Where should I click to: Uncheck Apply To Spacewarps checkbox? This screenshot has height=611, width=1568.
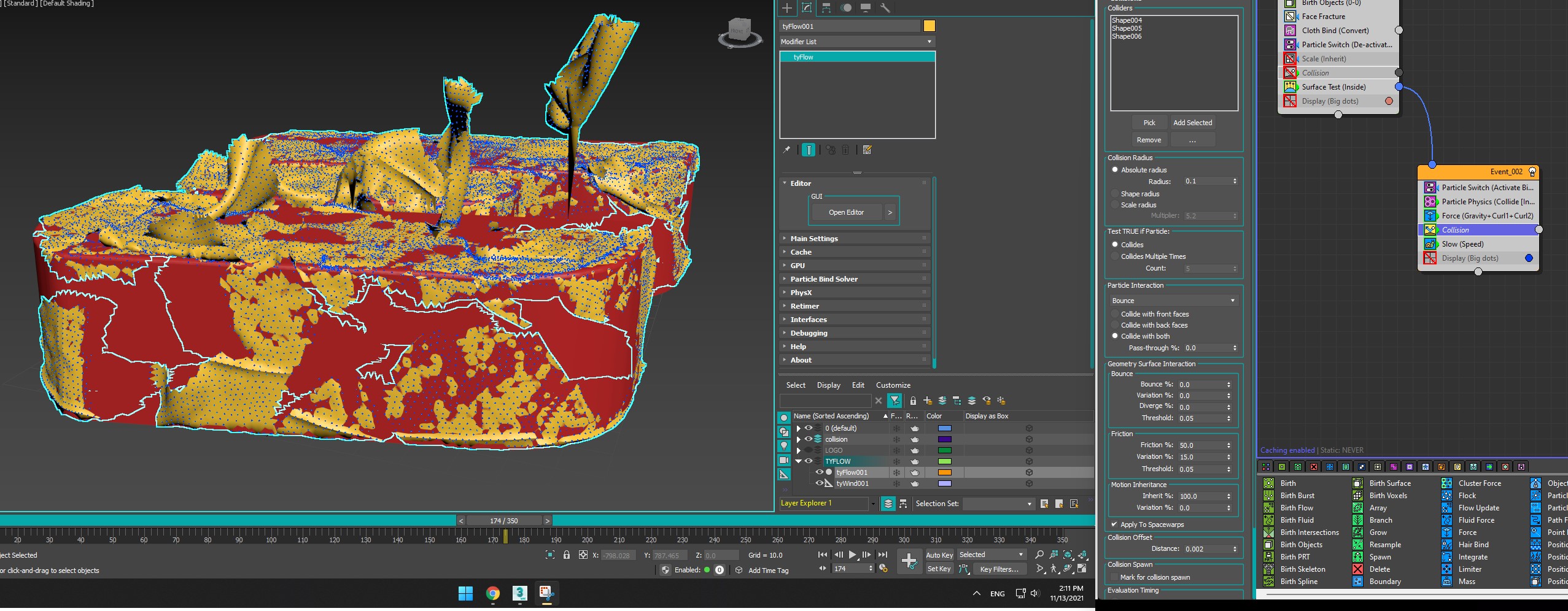[1114, 525]
